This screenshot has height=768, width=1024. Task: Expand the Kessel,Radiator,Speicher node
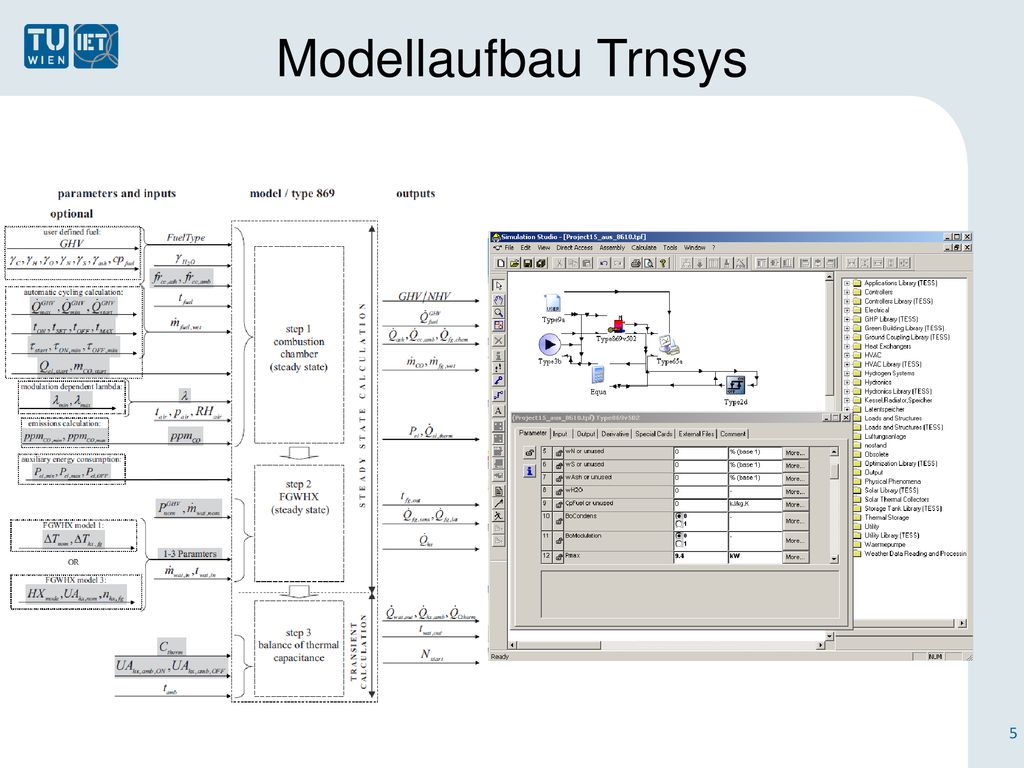click(847, 400)
